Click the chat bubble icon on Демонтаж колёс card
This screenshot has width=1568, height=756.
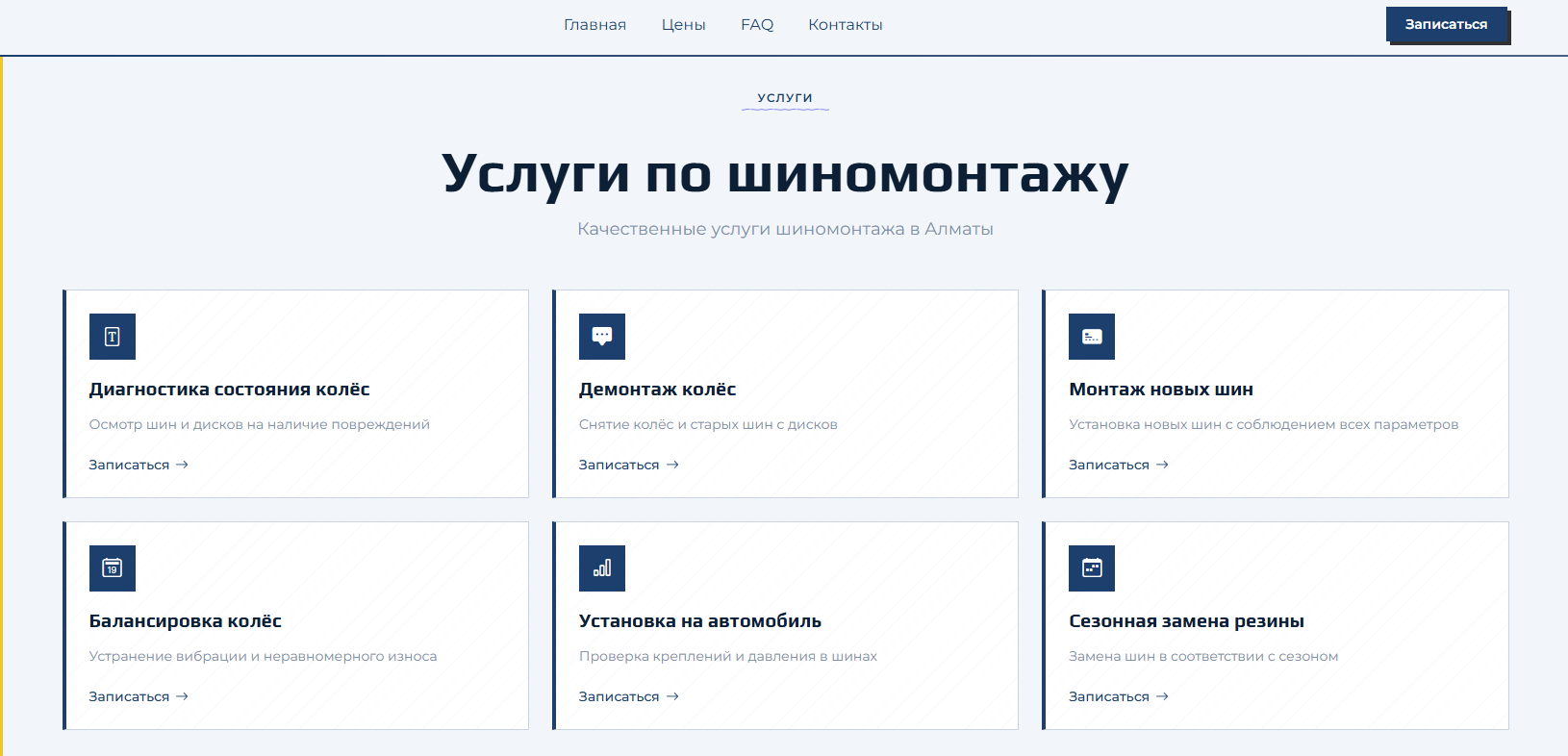click(602, 337)
